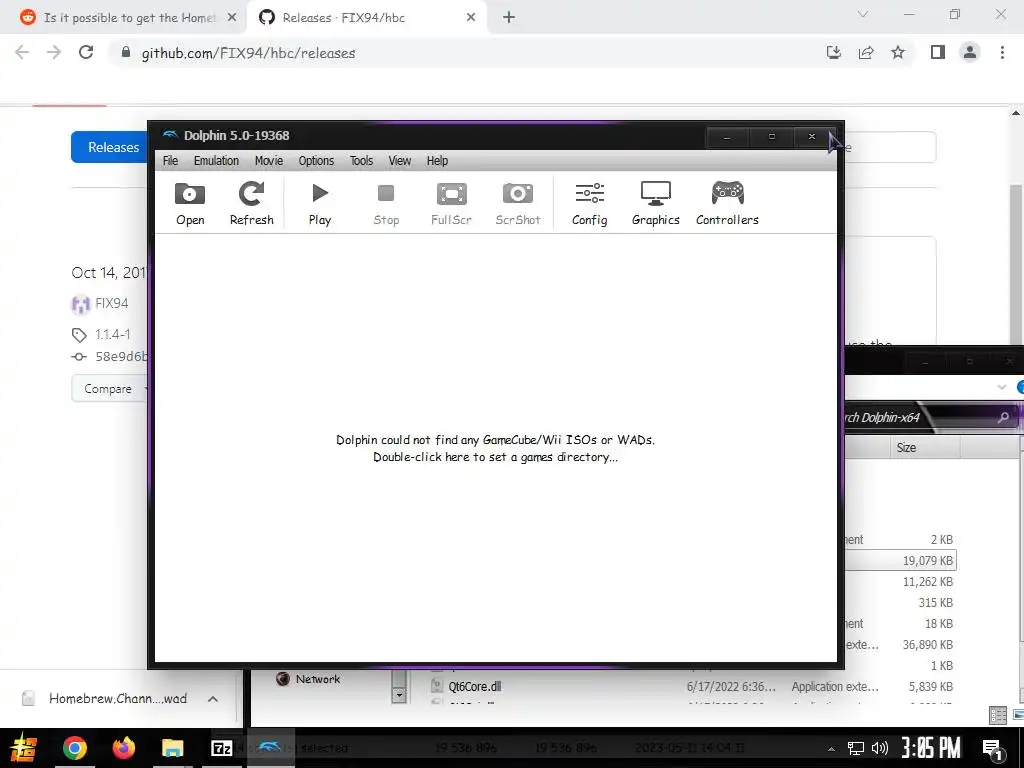Image resolution: width=1024 pixels, height=768 pixels.
Task: Open the Movie menu
Action: point(269,161)
